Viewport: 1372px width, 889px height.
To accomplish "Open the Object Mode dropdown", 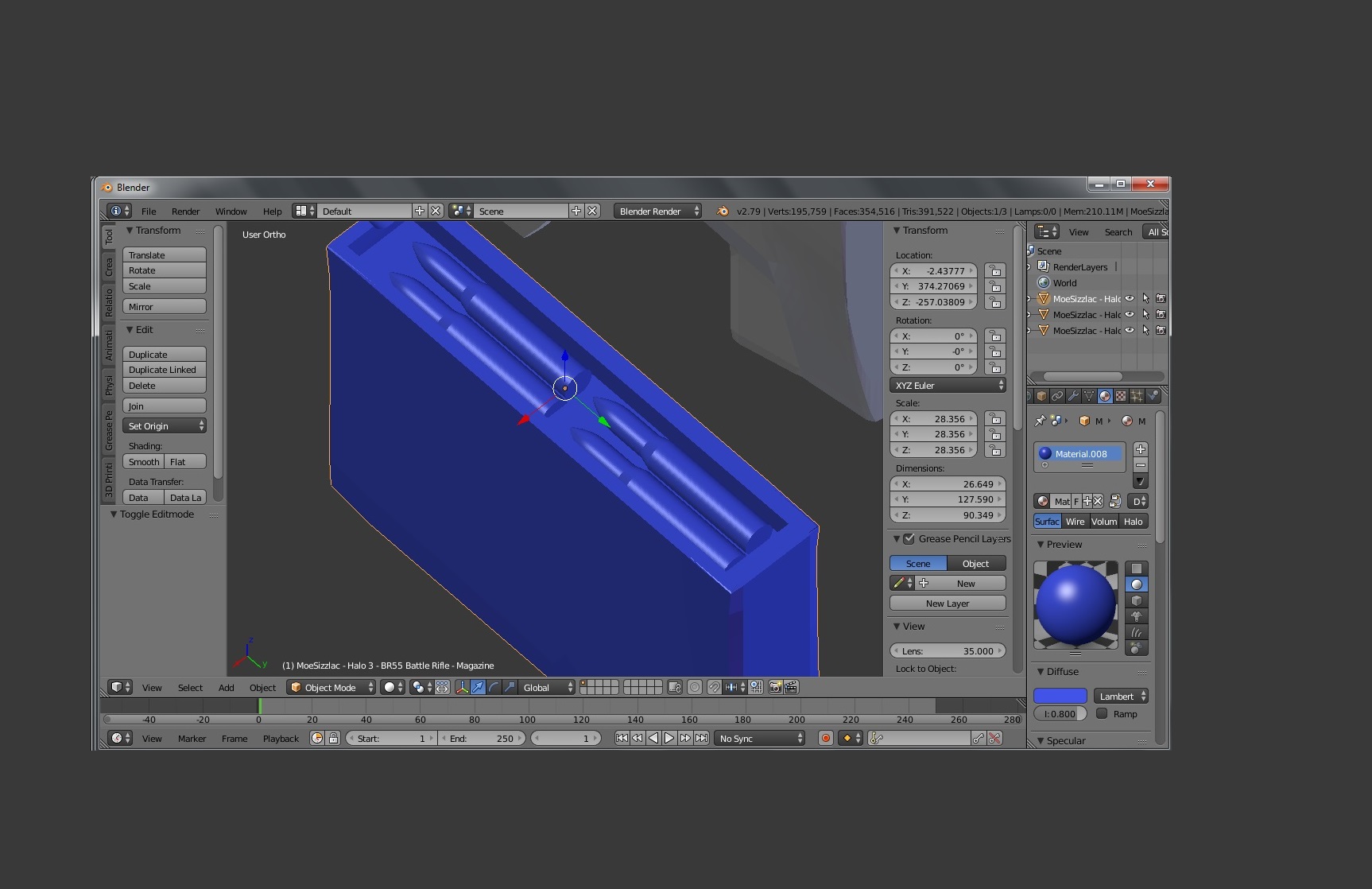I will click(x=331, y=687).
